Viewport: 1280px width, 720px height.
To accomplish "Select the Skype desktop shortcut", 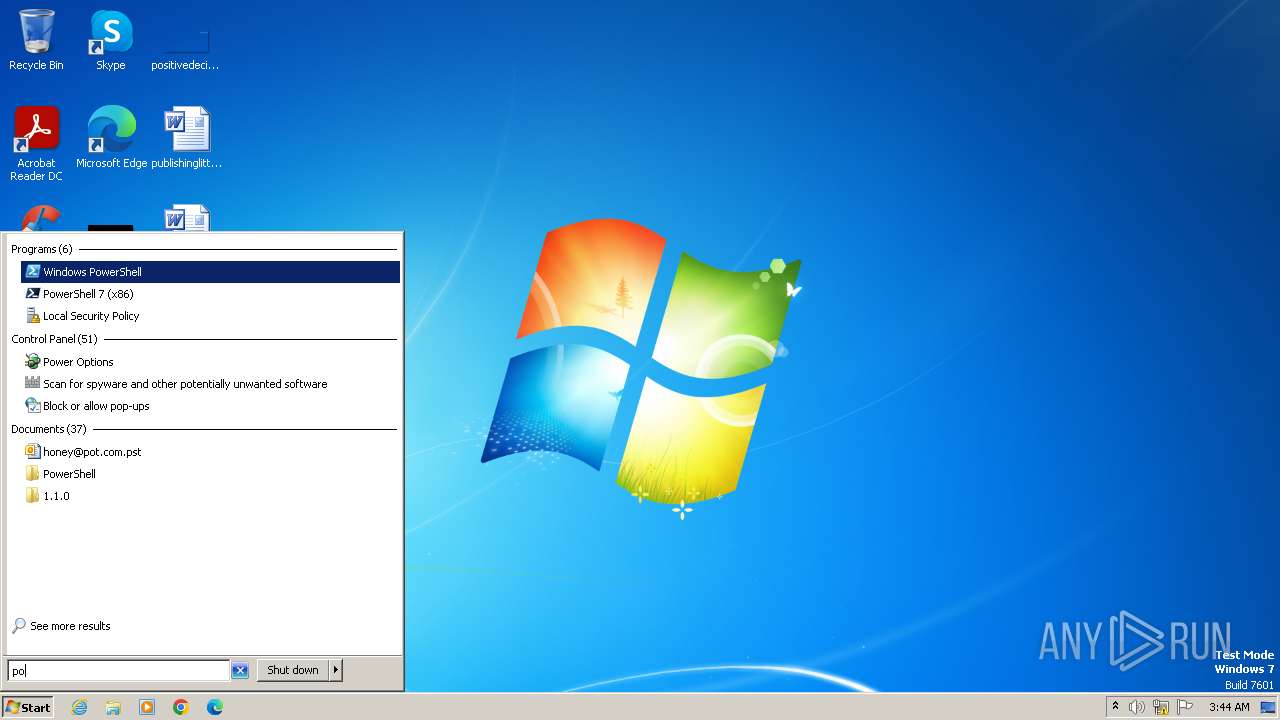I will (x=111, y=40).
